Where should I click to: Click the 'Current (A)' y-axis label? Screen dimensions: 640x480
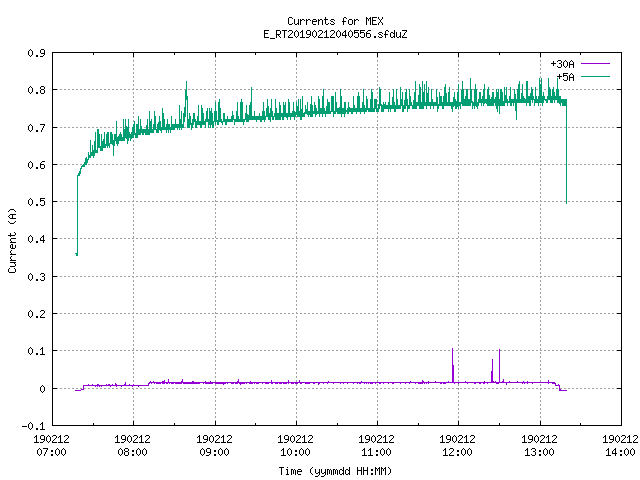(12, 241)
